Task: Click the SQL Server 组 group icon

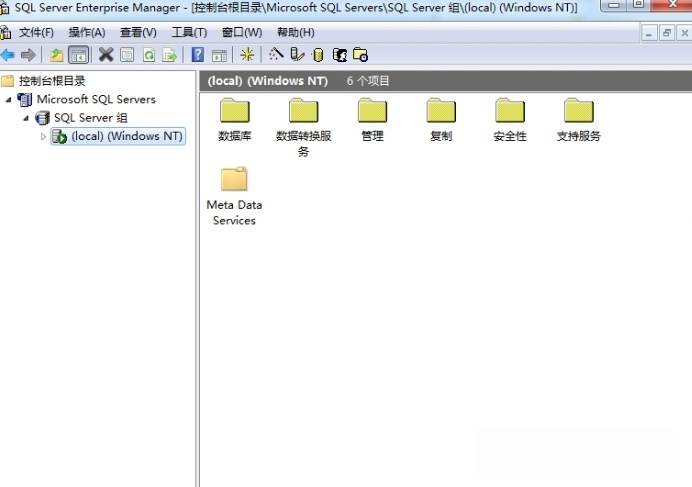Action: pos(42,118)
